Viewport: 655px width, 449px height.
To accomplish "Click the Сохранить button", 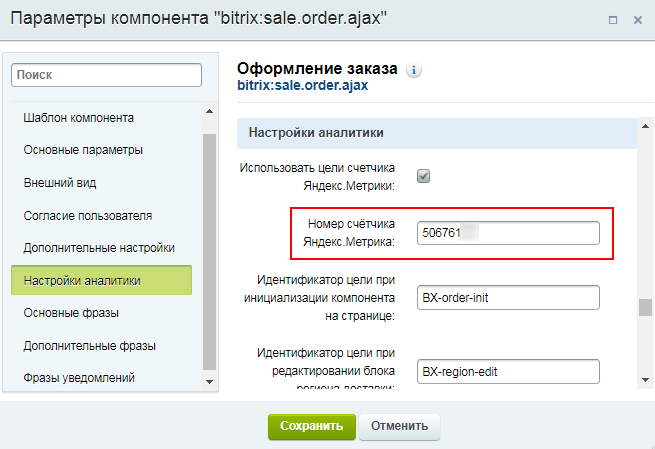I will [x=311, y=425].
